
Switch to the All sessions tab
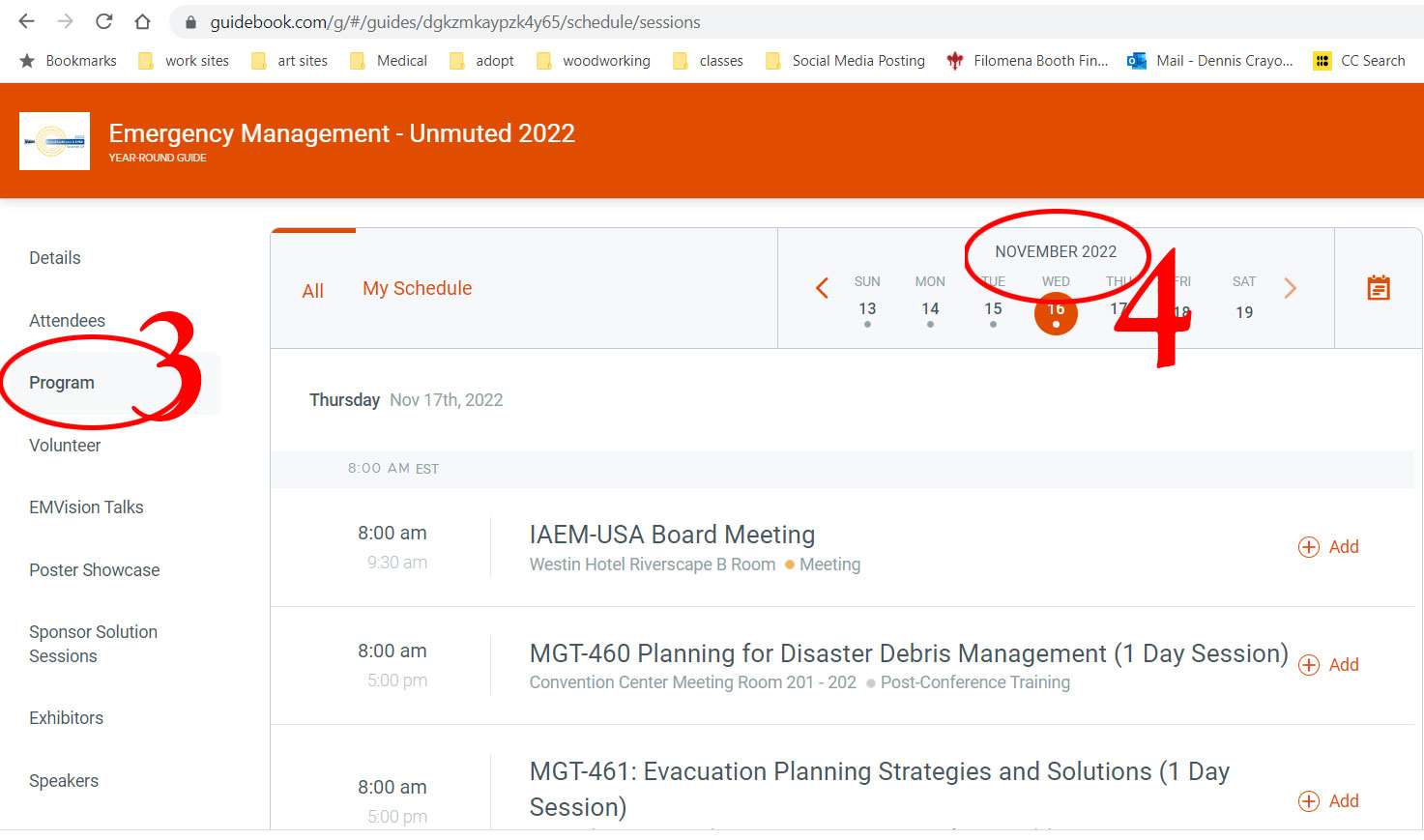coord(313,291)
